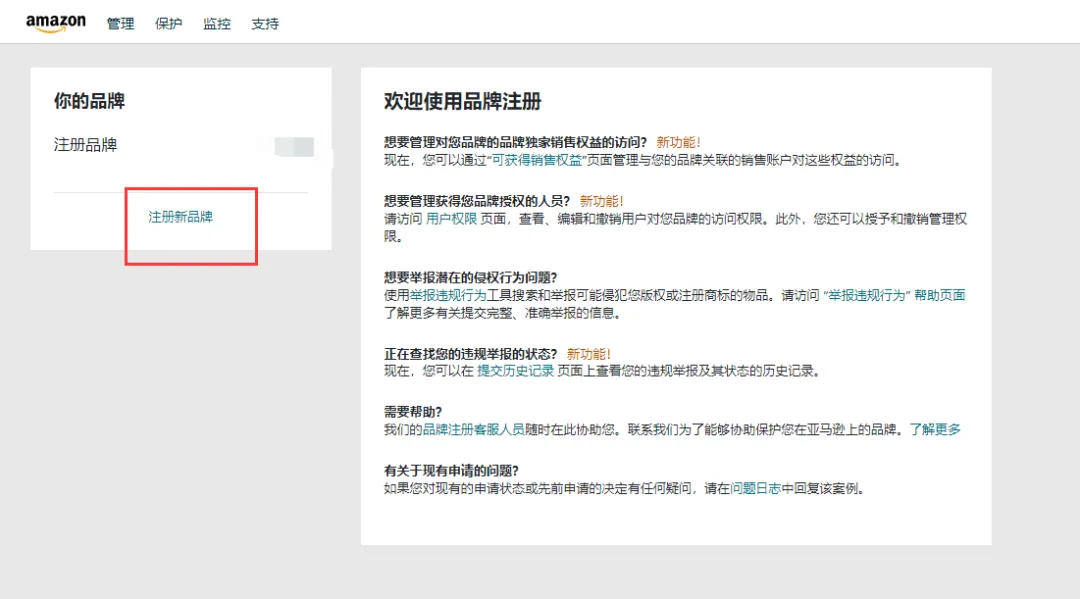
Task: Click 新功能! label beside 想要管理获得您品牌授权的人员
Action: (x=601, y=201)
